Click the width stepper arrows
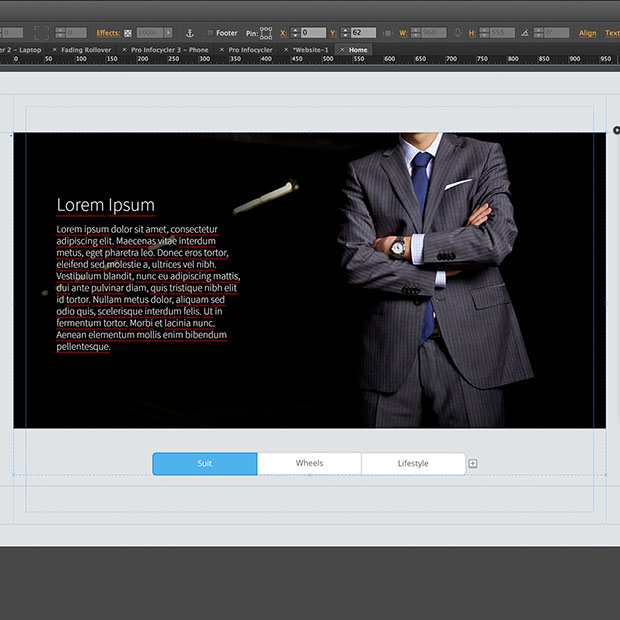Screen dimensions: 620x620 click(415, 33)
